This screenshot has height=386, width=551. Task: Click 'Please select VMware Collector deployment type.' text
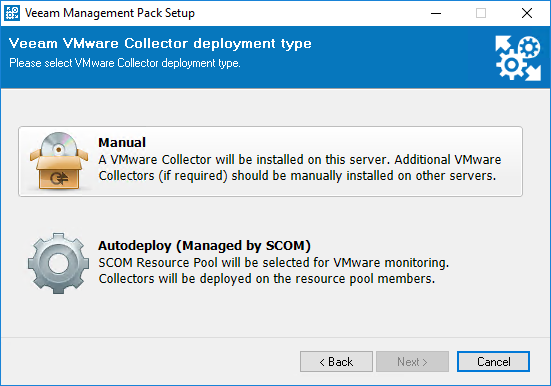coord(125,63)
